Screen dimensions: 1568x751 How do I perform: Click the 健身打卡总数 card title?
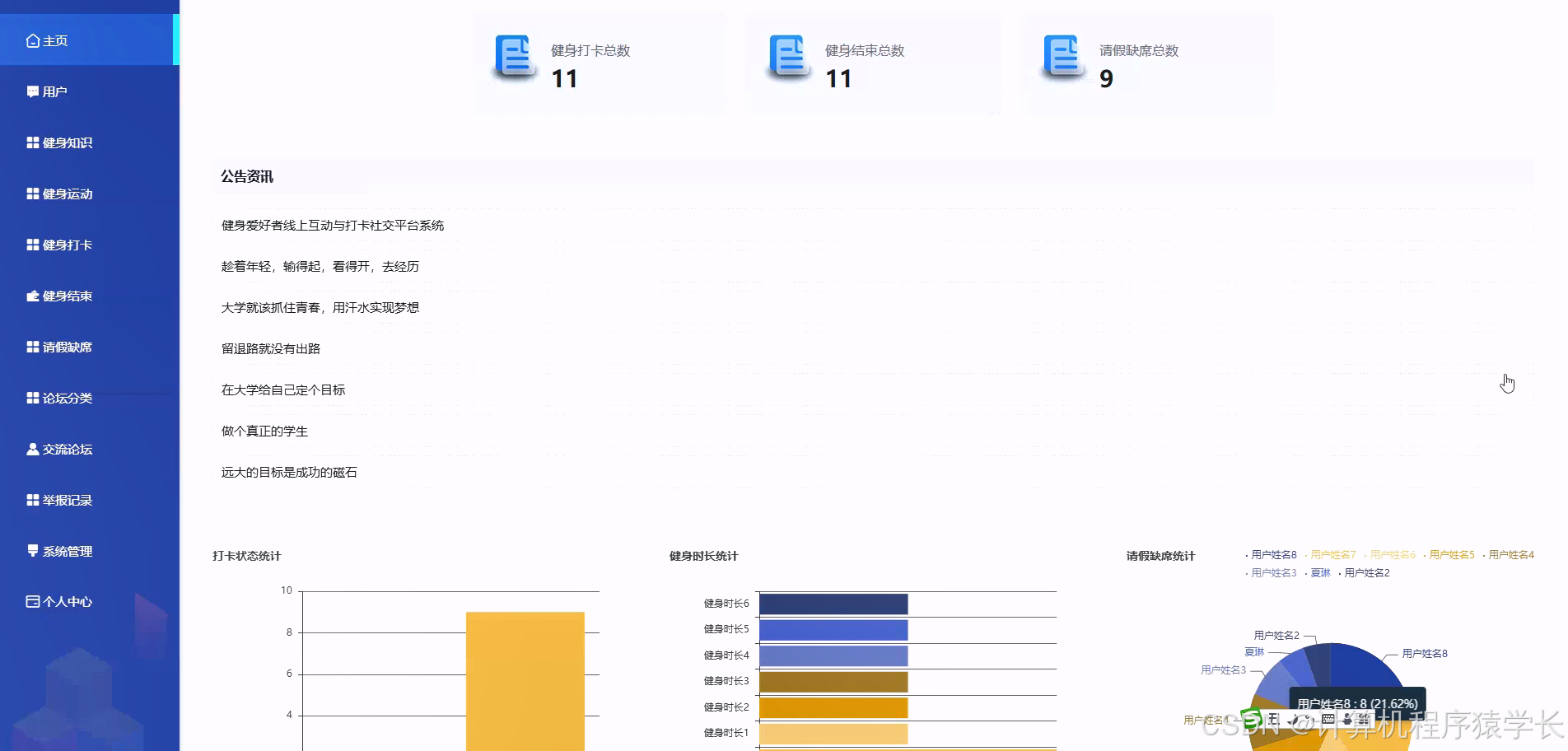click(590, 50)
